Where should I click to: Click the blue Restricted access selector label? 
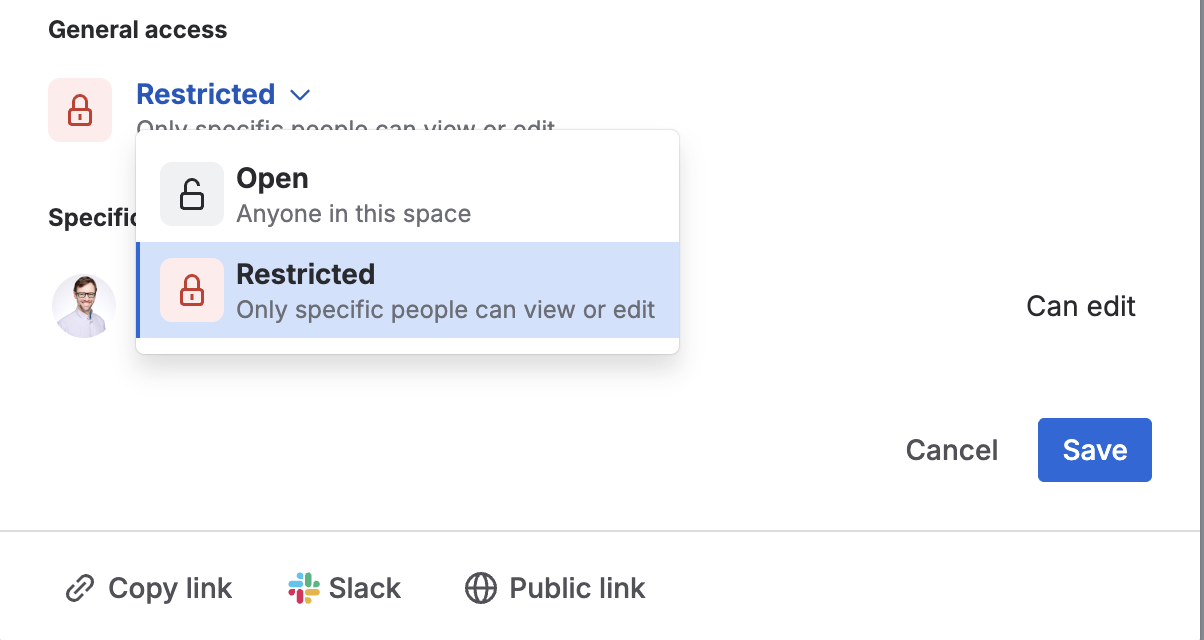pyautogui.click(x=206, y=95)
